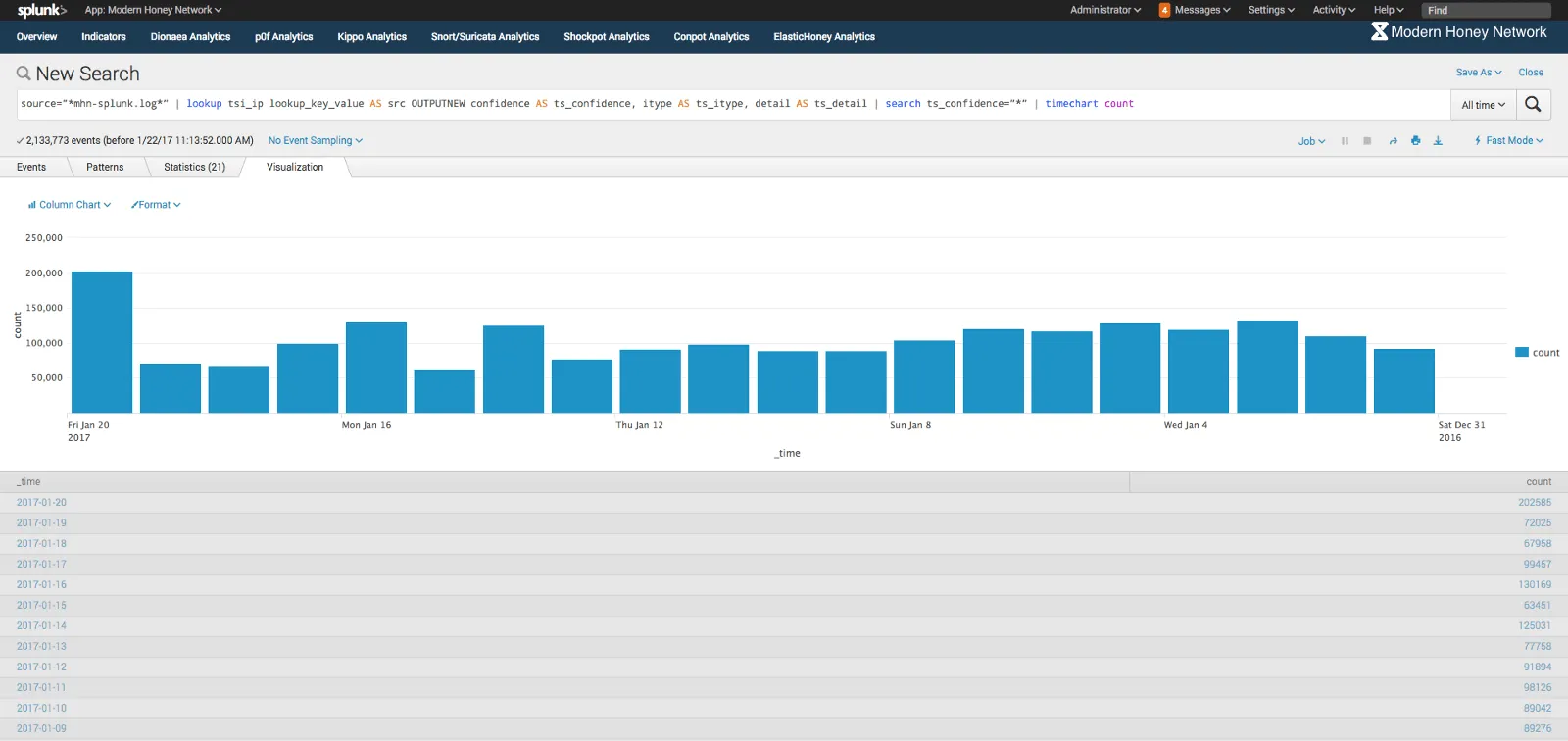Open Shockpot Analytics

coord(607,37)
